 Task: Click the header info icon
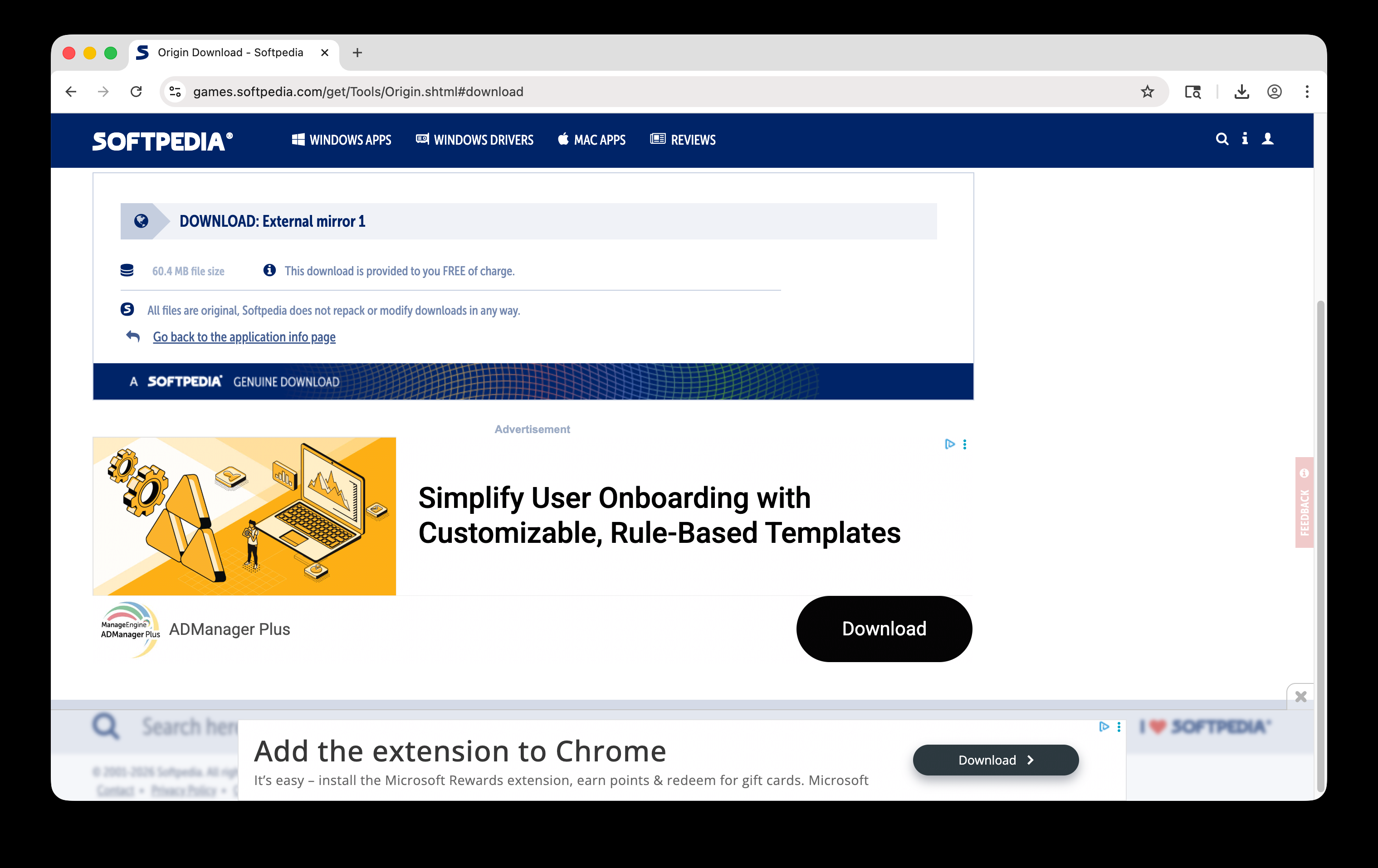pos(1245,139)
